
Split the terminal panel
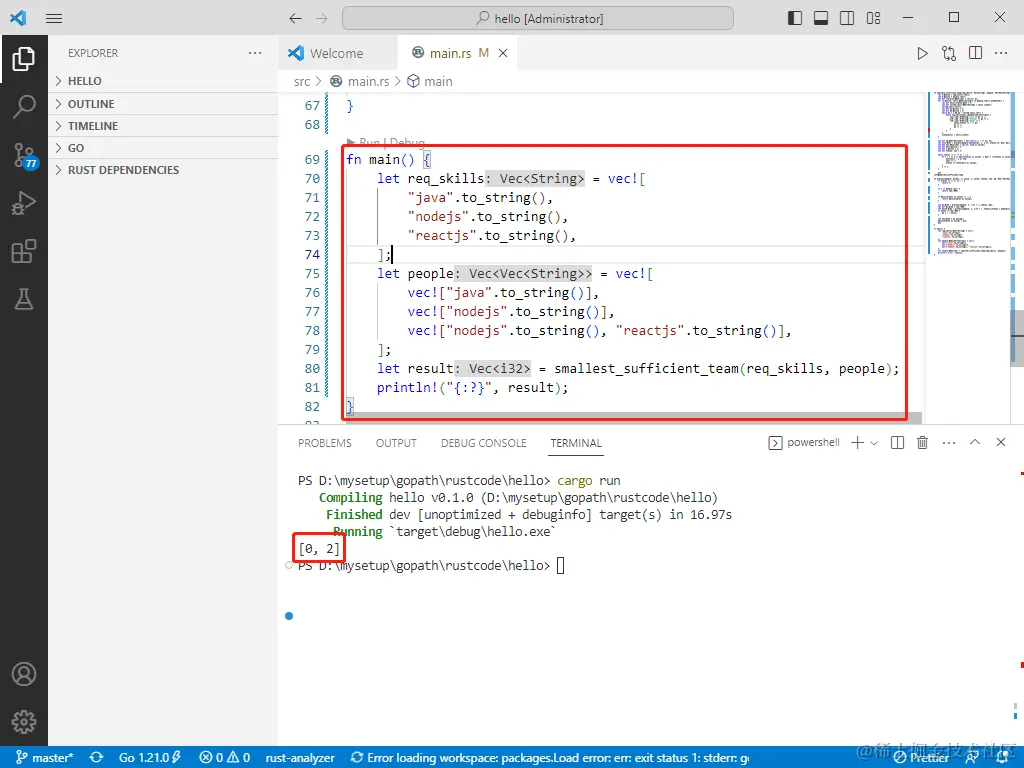pyautogui.click(x=897, y=443)
